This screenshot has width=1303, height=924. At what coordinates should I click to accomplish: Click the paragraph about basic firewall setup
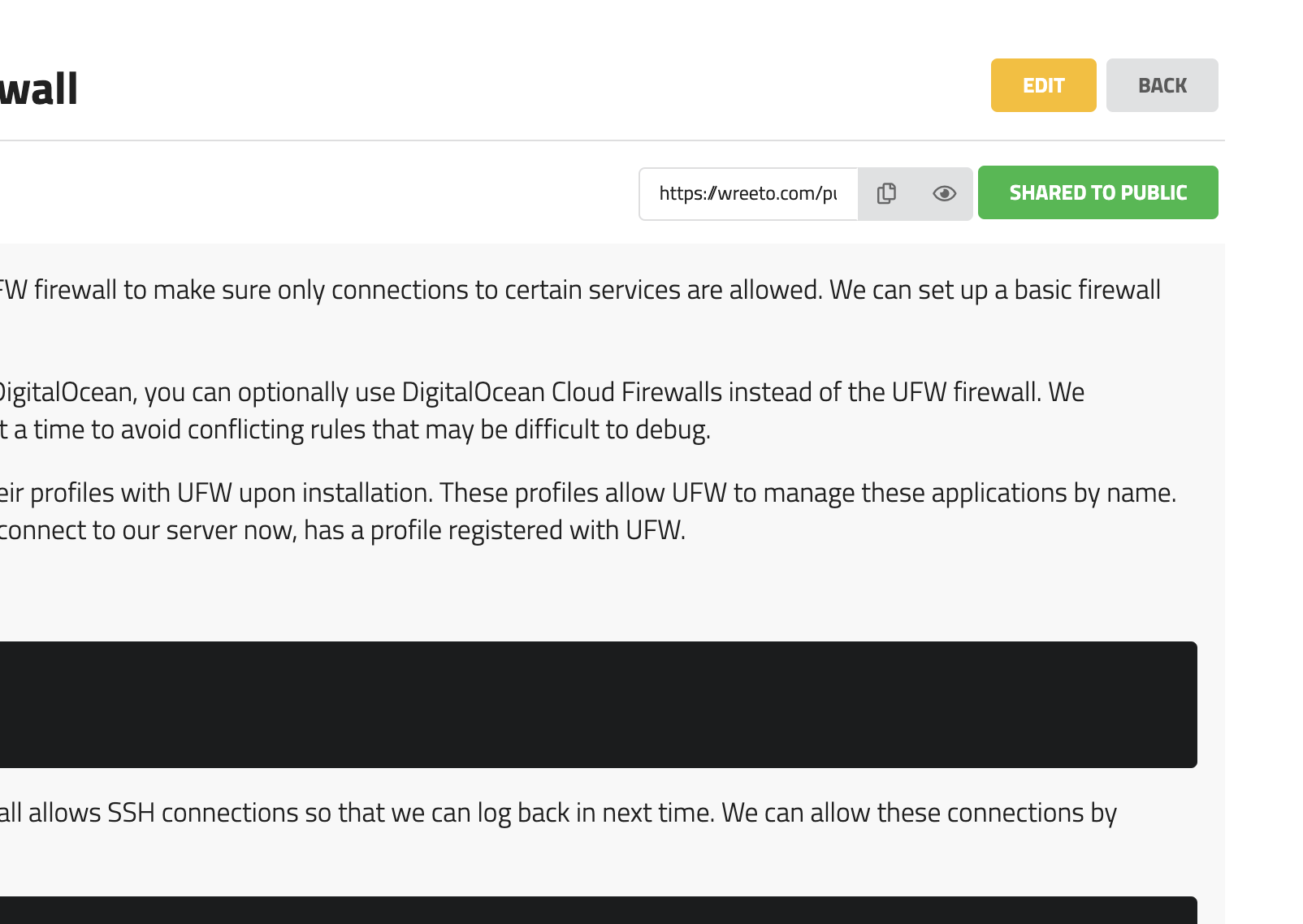click(x=580, y=290)
